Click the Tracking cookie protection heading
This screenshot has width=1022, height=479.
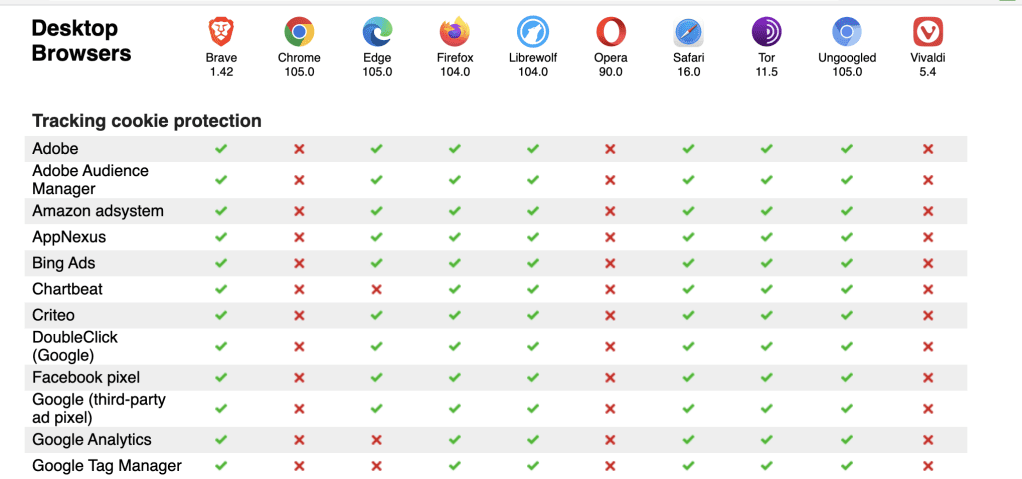(x=147, y=121)
